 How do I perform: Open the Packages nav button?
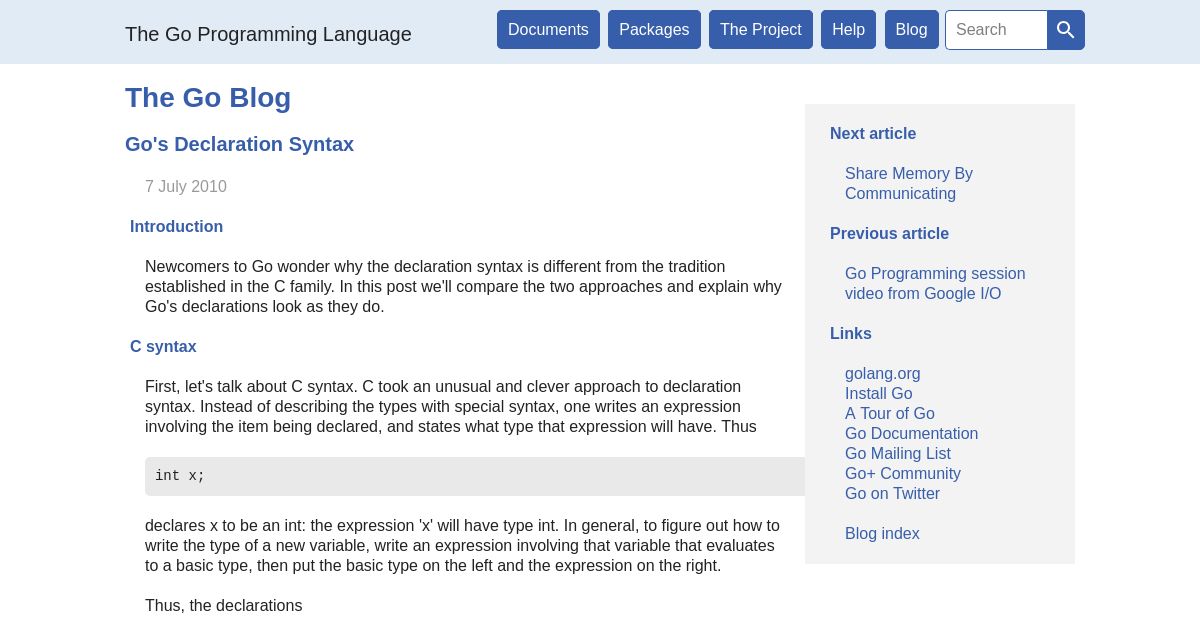(654, 30)
